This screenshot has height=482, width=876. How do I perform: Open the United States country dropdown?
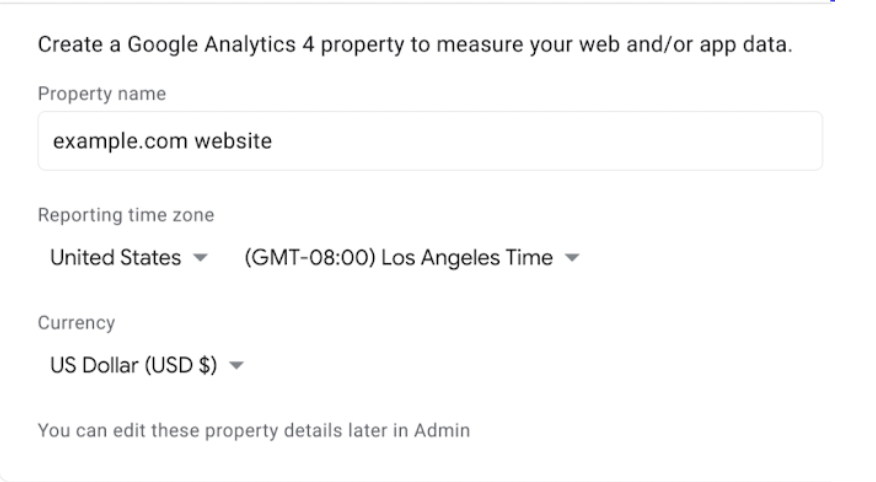128,258
